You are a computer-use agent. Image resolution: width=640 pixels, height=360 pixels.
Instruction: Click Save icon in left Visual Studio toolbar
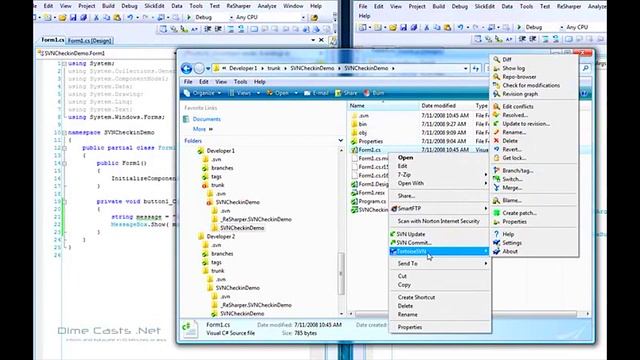tap(73, 18)
